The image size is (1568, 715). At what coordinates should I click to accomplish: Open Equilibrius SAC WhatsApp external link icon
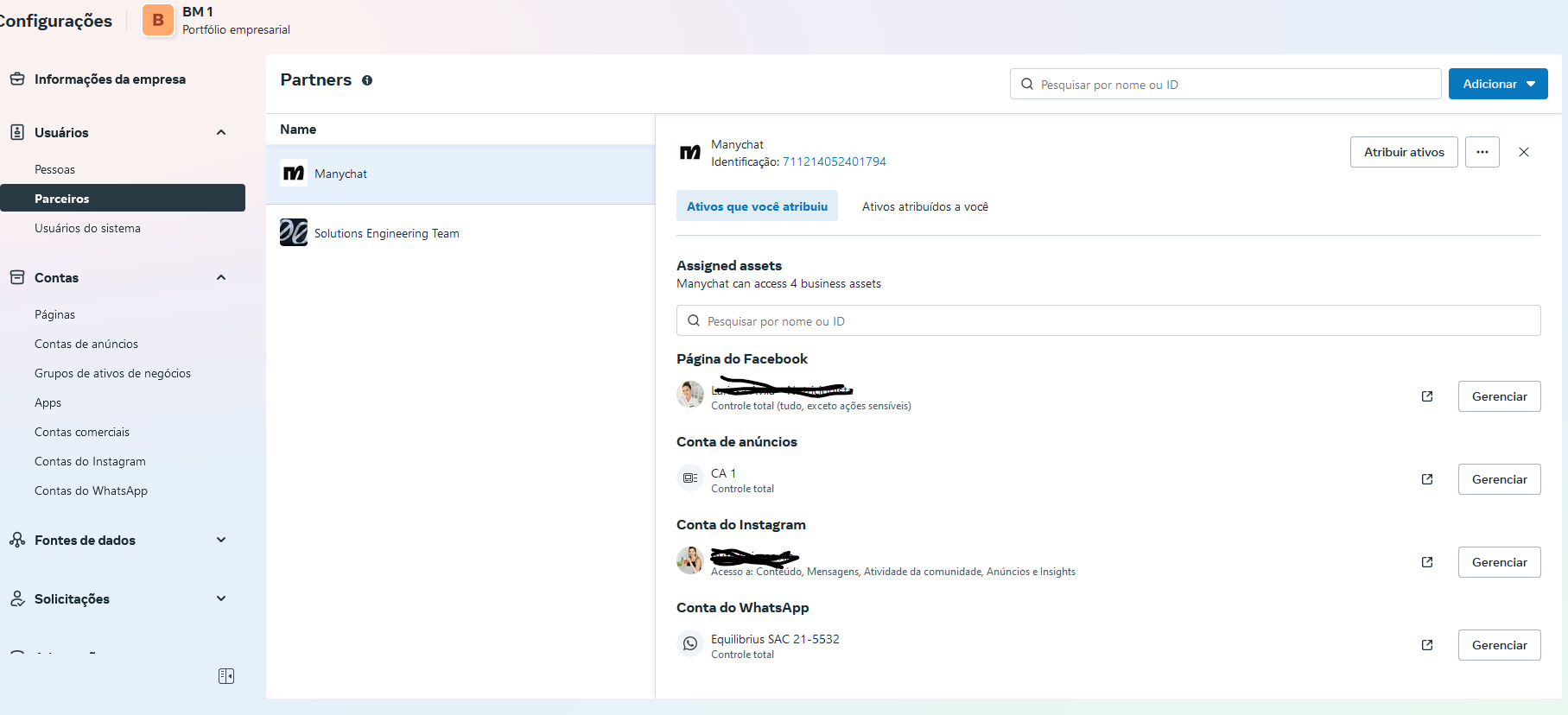point(1427,645)
